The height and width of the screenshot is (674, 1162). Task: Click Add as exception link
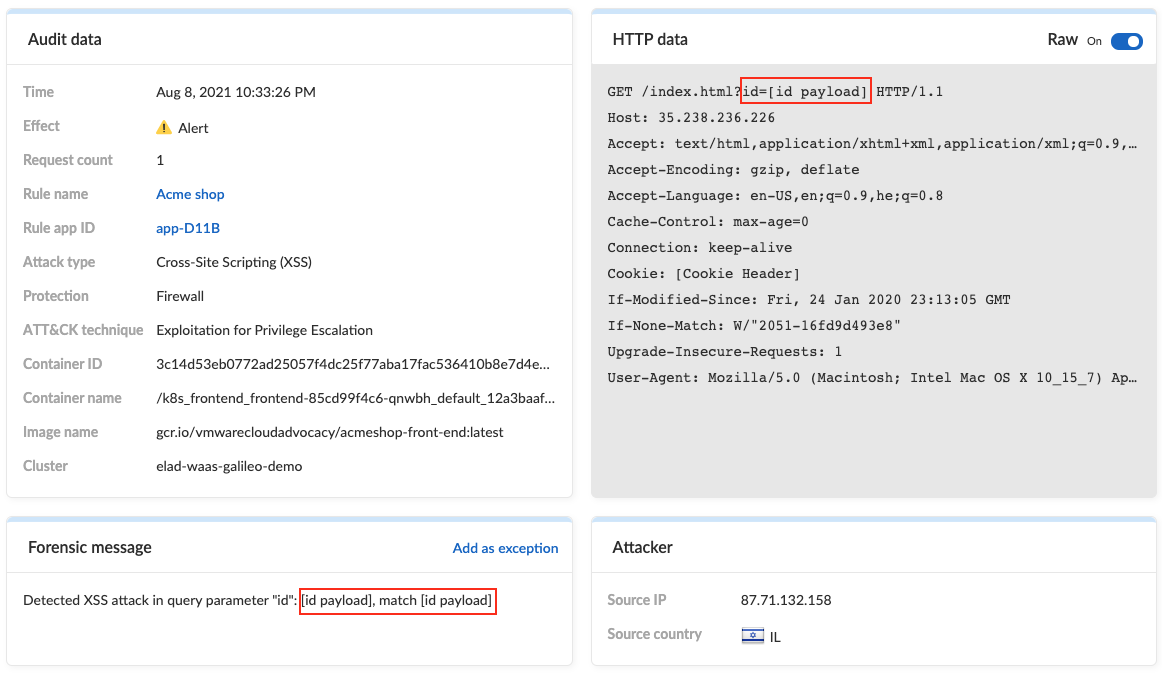pyautogui.click(x=505, y=548)
